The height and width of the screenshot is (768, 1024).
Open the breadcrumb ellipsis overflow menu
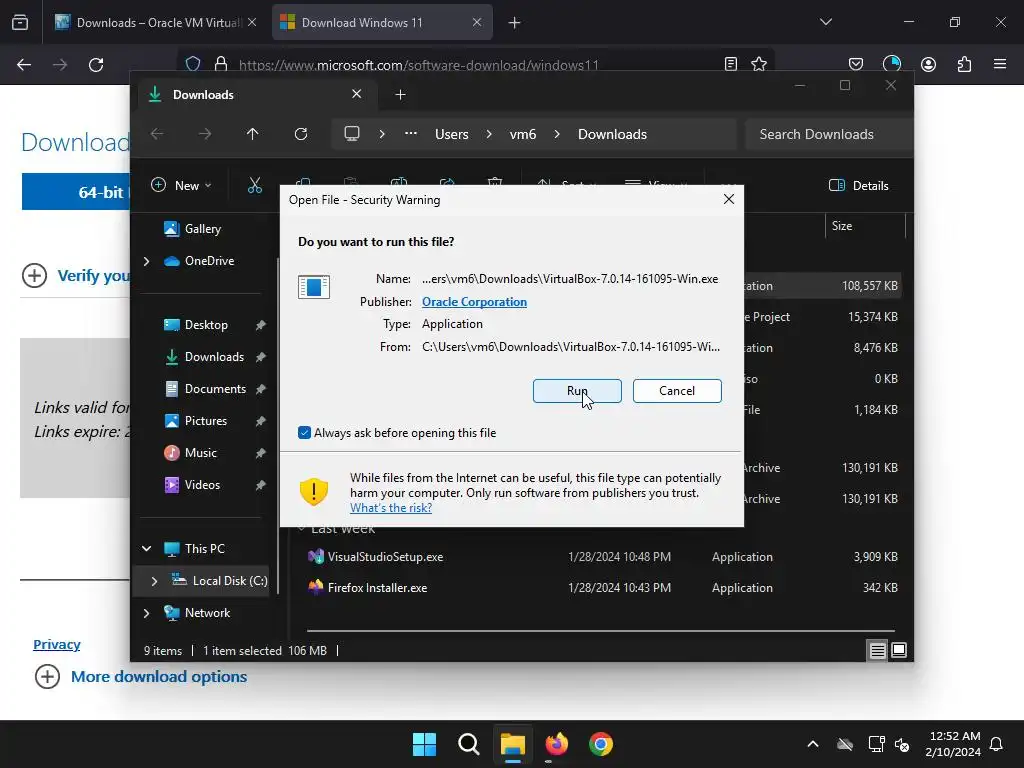[x=410, y=134]
